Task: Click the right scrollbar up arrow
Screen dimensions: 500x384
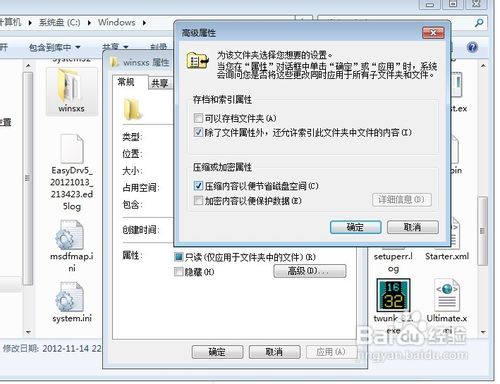Action: (x=483, y=66)
